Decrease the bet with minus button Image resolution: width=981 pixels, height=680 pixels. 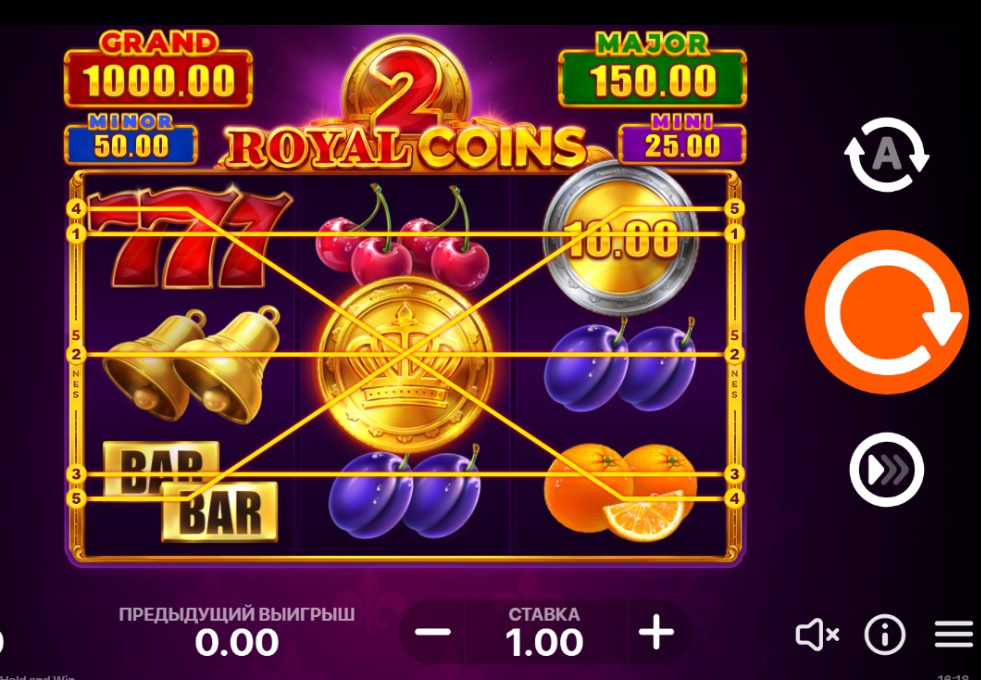(432, 632)
